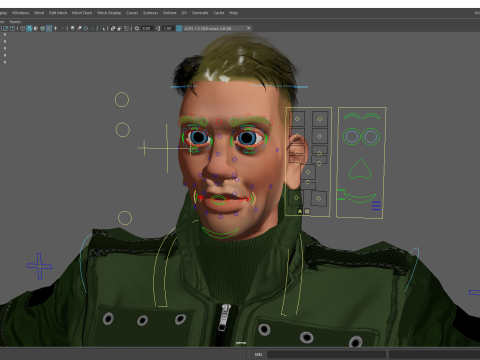Toggle the Motion Blur icon
This screenshot has height=360, width=480.
coord(79,28)
